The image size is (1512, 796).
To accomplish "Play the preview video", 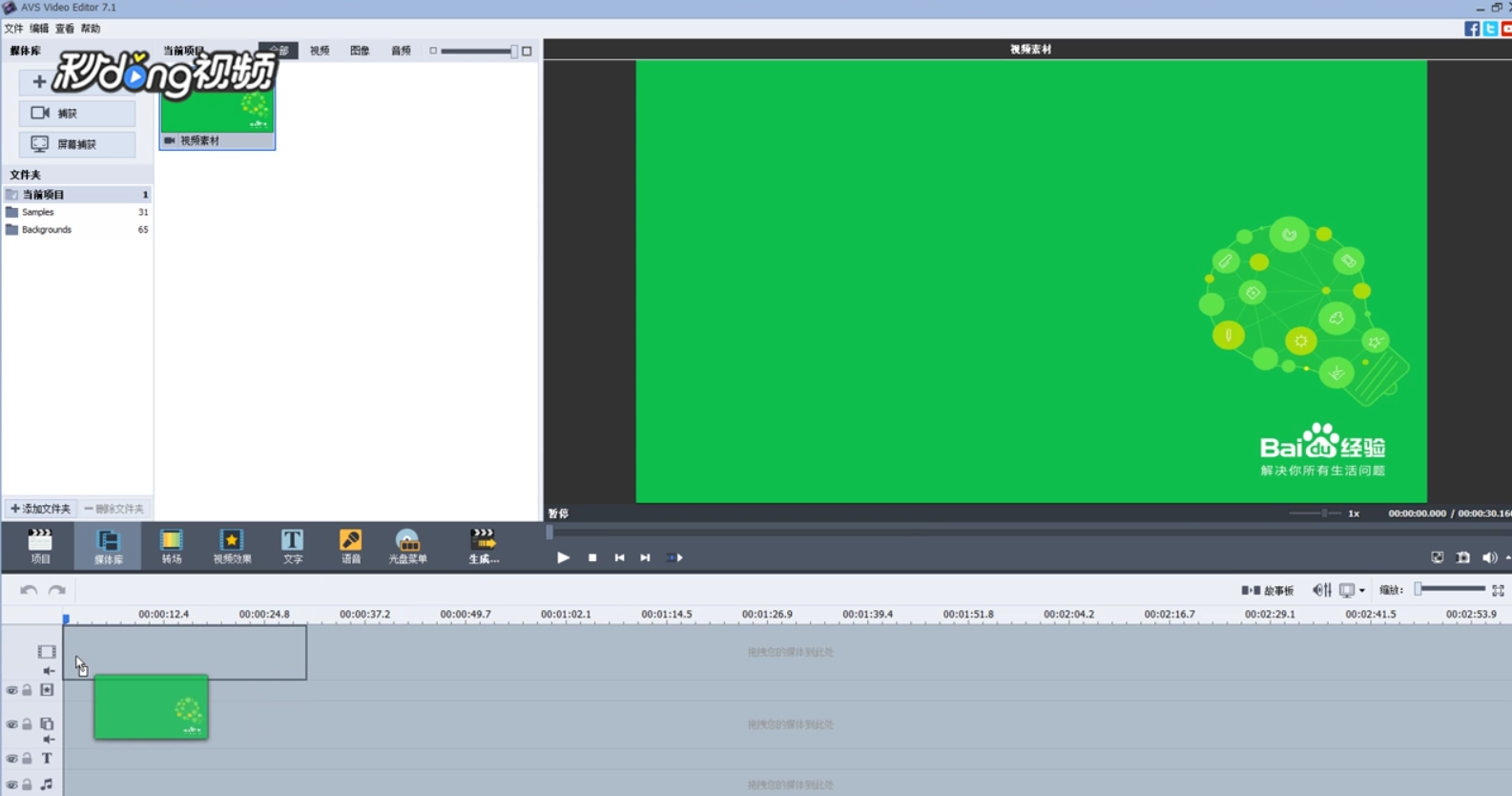I will (x=563, y=557).
